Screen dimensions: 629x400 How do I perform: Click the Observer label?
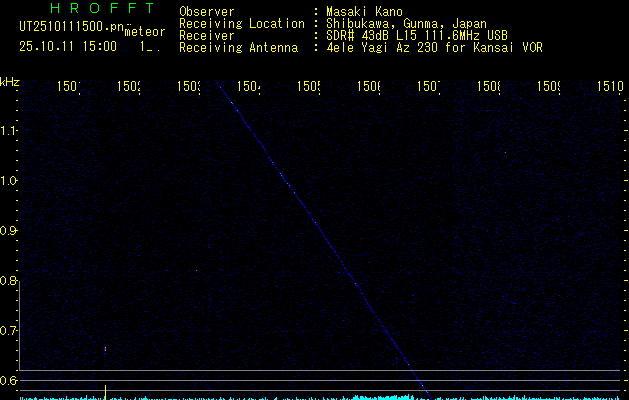[207, 12]
